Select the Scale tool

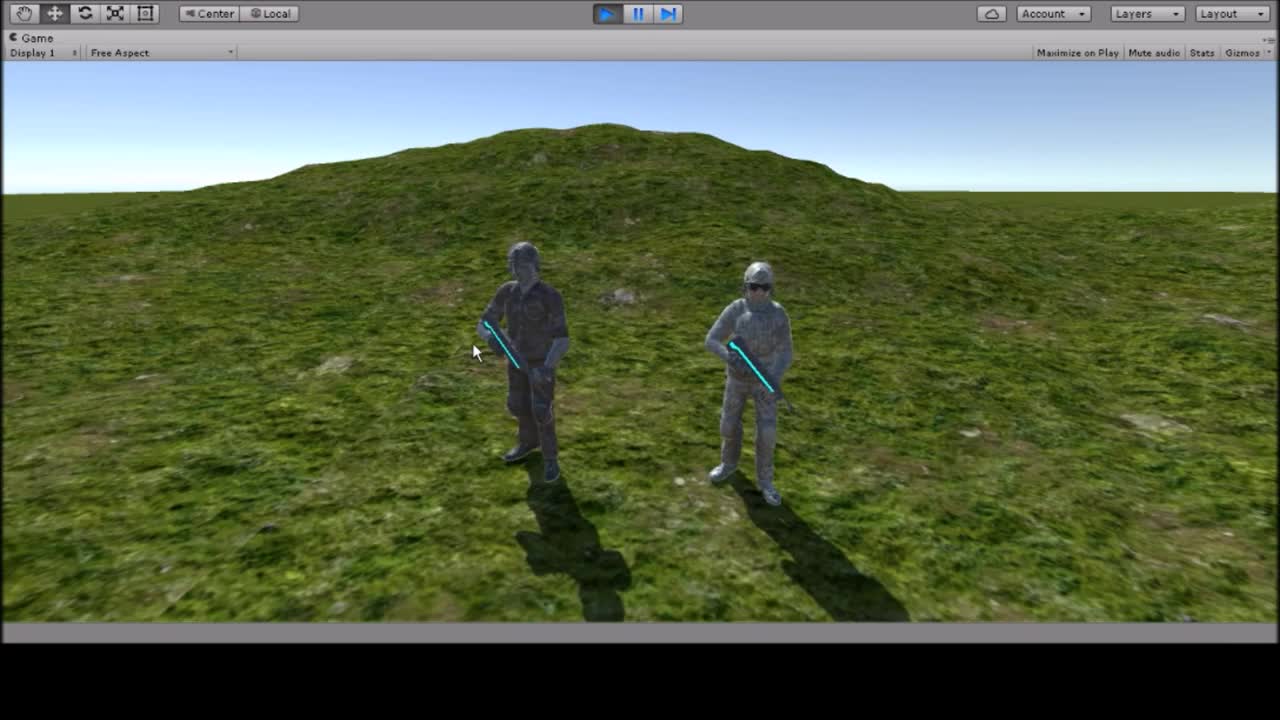(x=115, y=13)
